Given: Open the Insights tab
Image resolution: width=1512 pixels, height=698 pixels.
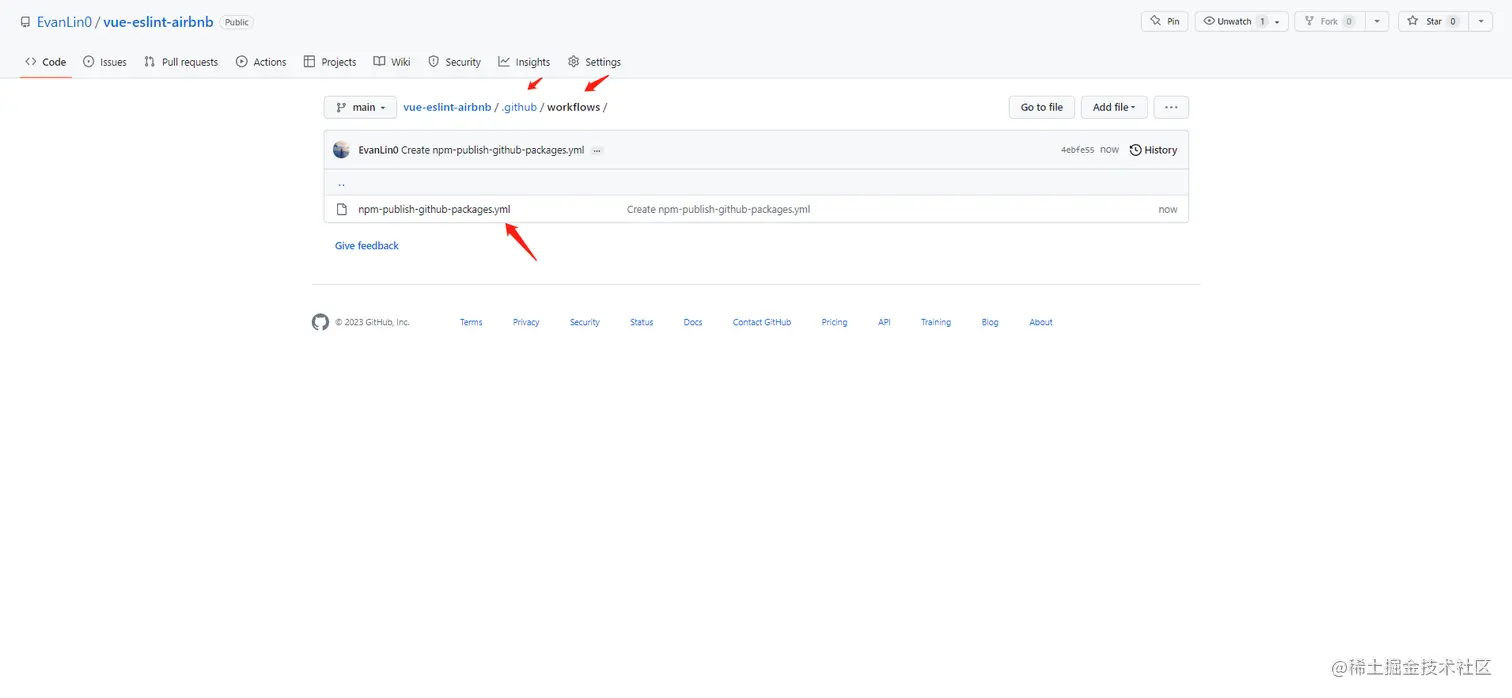Looking at the screenshot, I should point(524,62).
